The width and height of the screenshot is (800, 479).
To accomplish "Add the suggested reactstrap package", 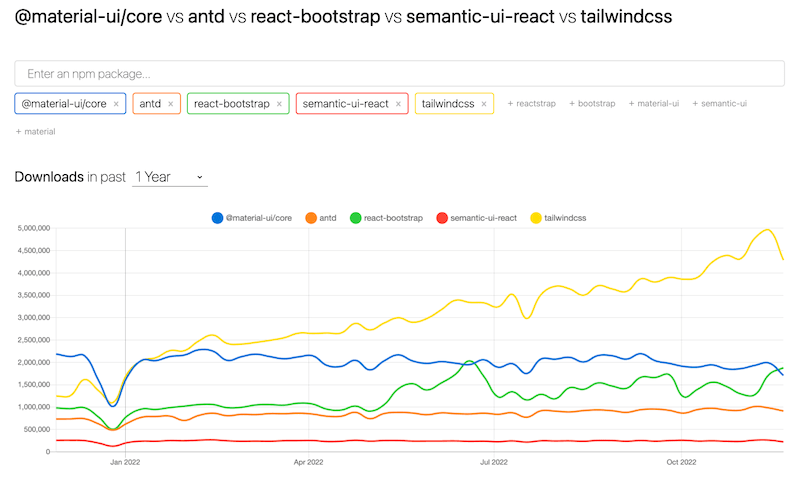I will coord(531,104).
